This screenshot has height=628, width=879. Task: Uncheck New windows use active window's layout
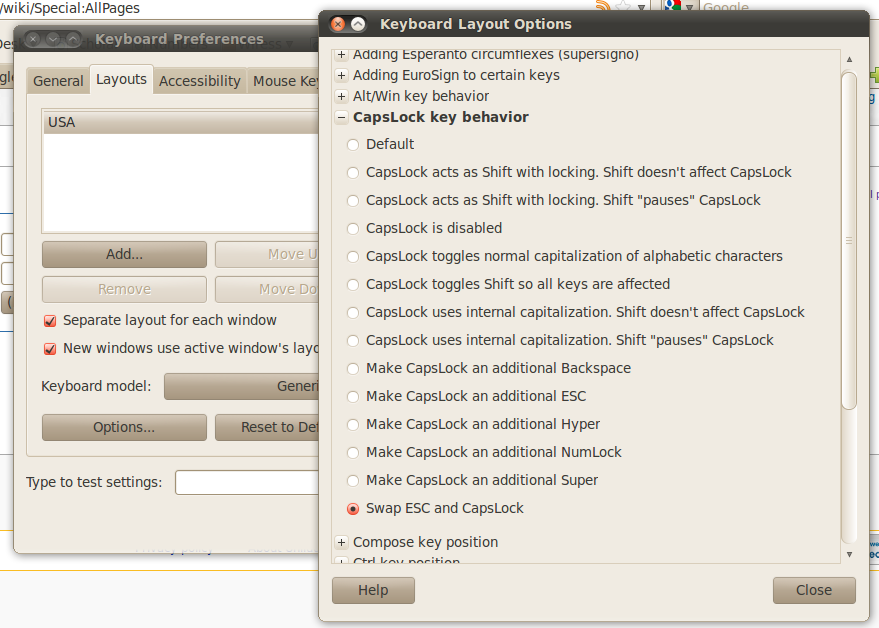tap(50, 349)
